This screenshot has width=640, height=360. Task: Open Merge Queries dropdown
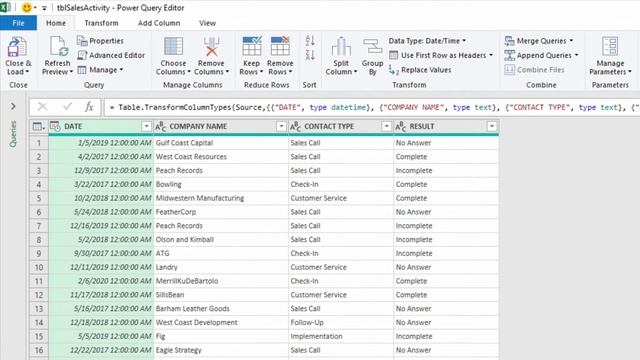(x=539, y=41)
